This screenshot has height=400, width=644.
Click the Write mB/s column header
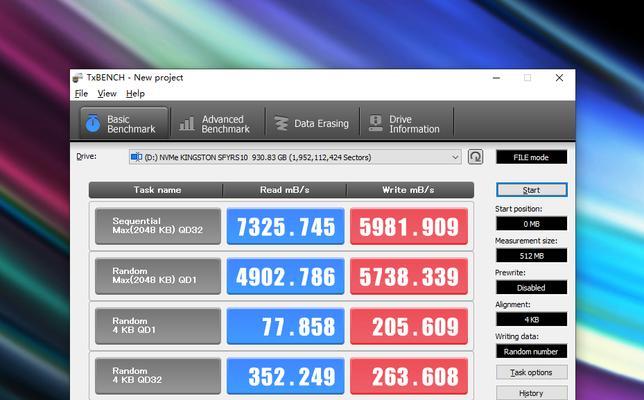(x=409, y=190)
